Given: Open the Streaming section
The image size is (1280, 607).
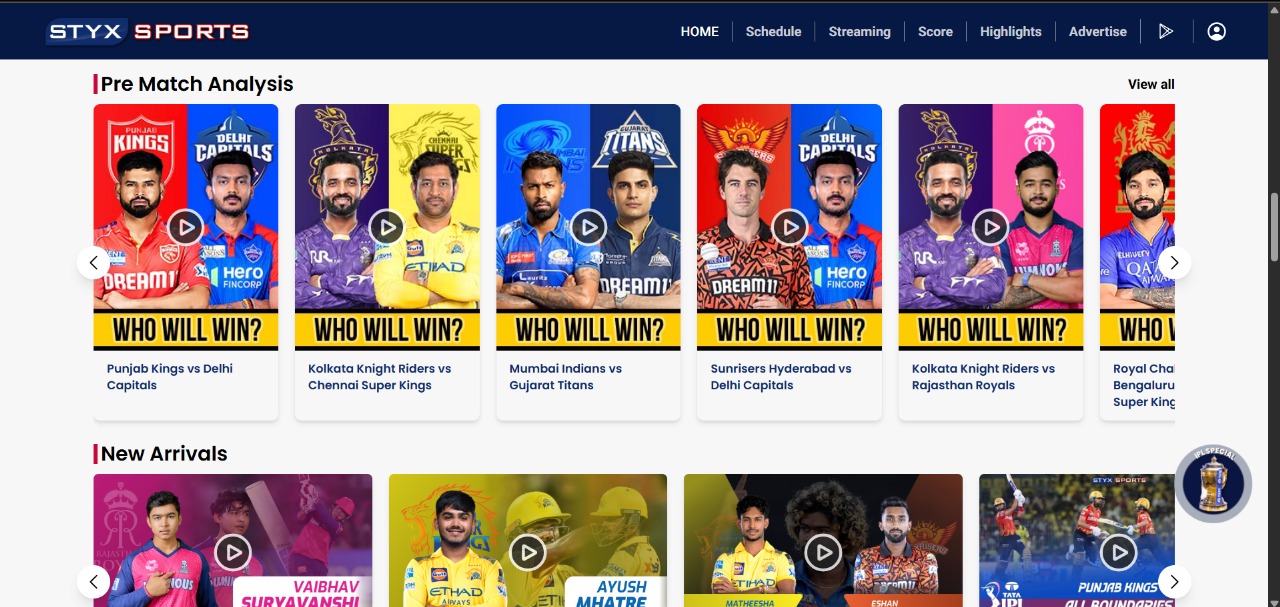Looking at the screenshot, I should click(859, 31).
